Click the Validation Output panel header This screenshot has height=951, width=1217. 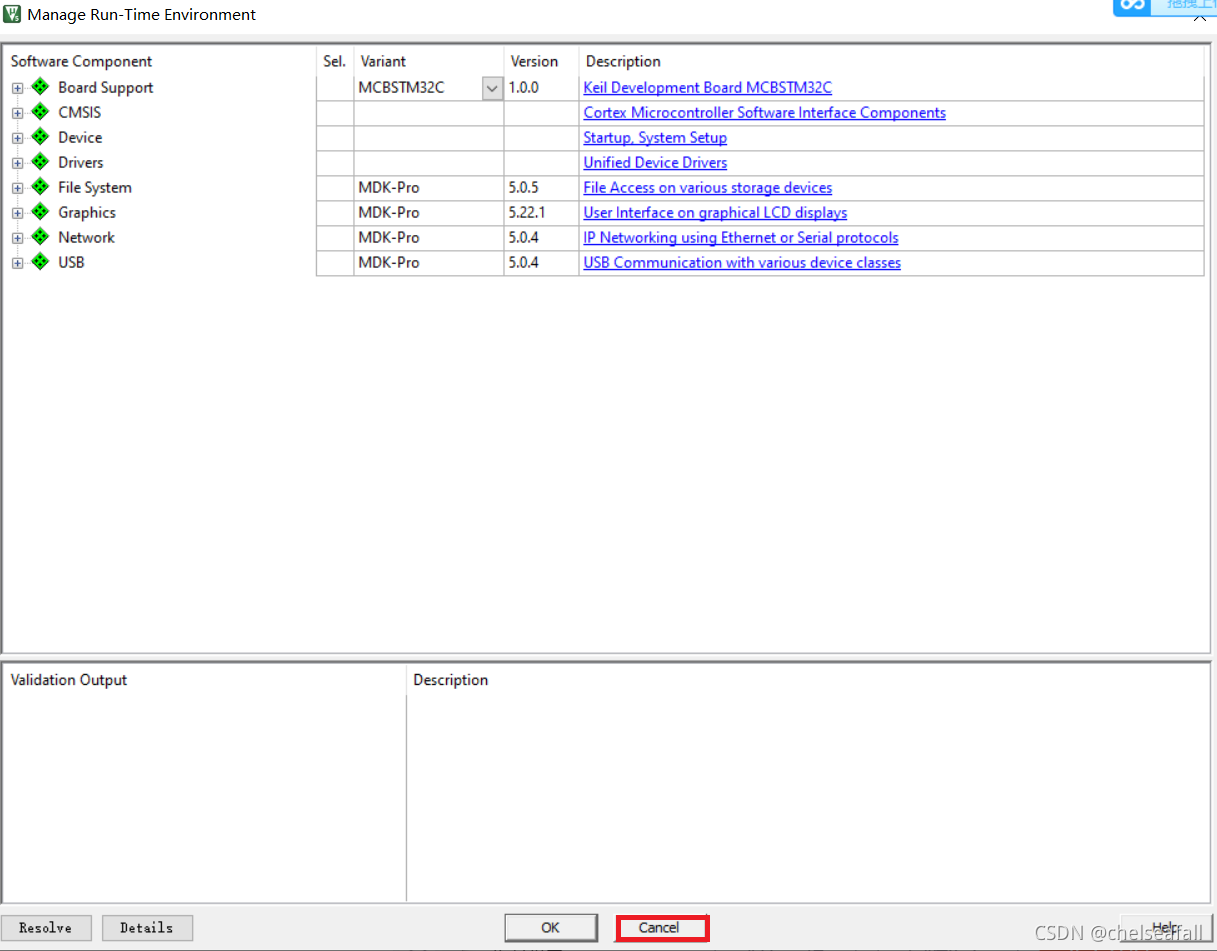[x=69, y=680]
